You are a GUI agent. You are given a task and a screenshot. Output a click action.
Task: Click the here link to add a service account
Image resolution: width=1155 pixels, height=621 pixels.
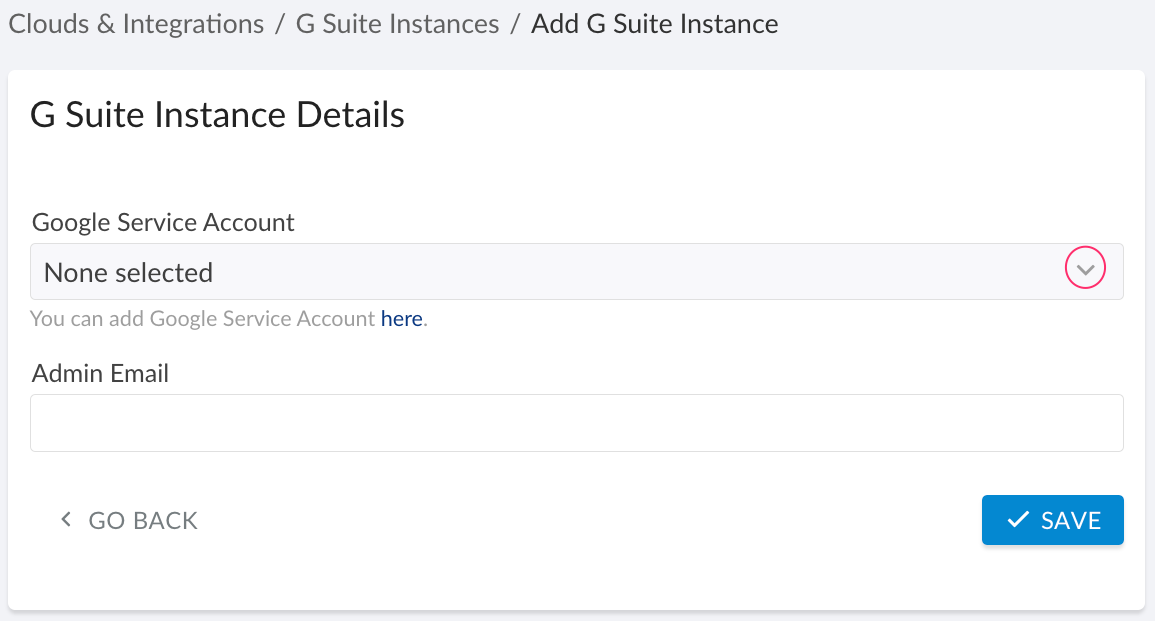(x=401, y=318)
